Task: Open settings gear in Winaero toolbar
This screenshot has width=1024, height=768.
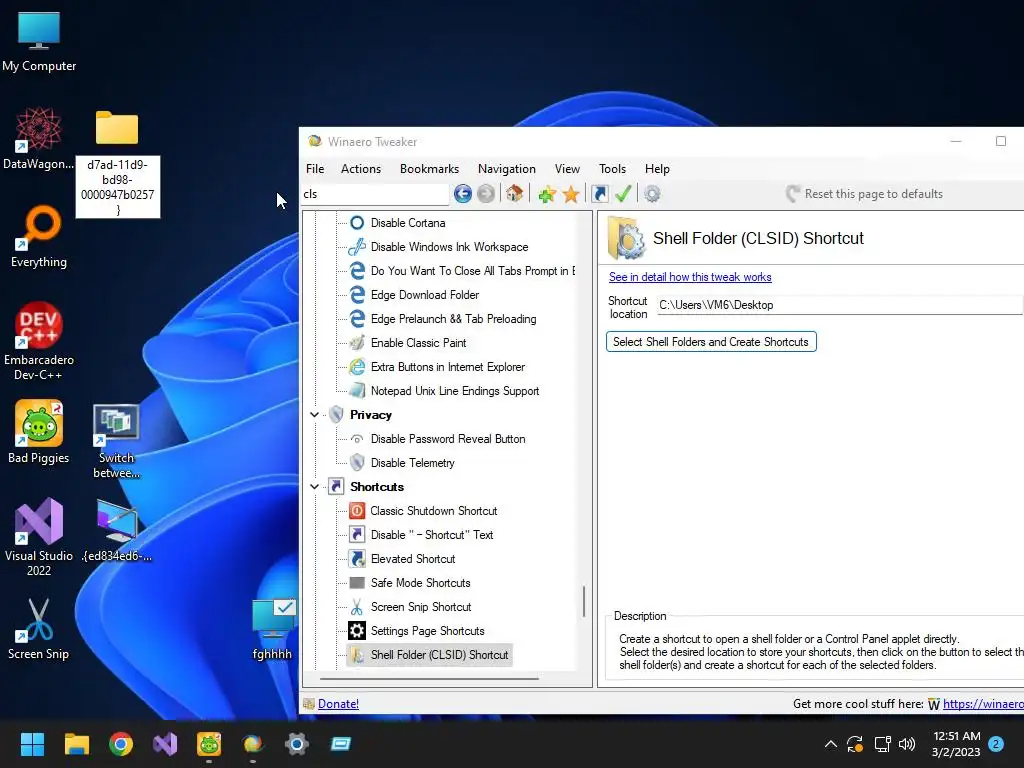Action: coord(652,193)
